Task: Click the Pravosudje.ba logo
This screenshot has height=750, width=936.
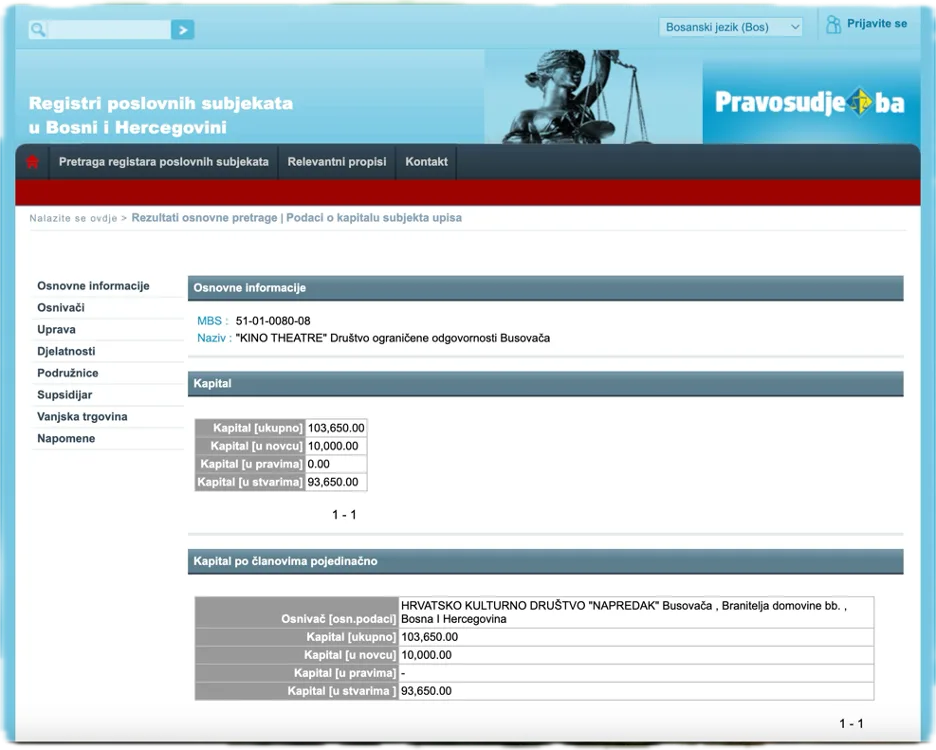Action: [810, 102]
